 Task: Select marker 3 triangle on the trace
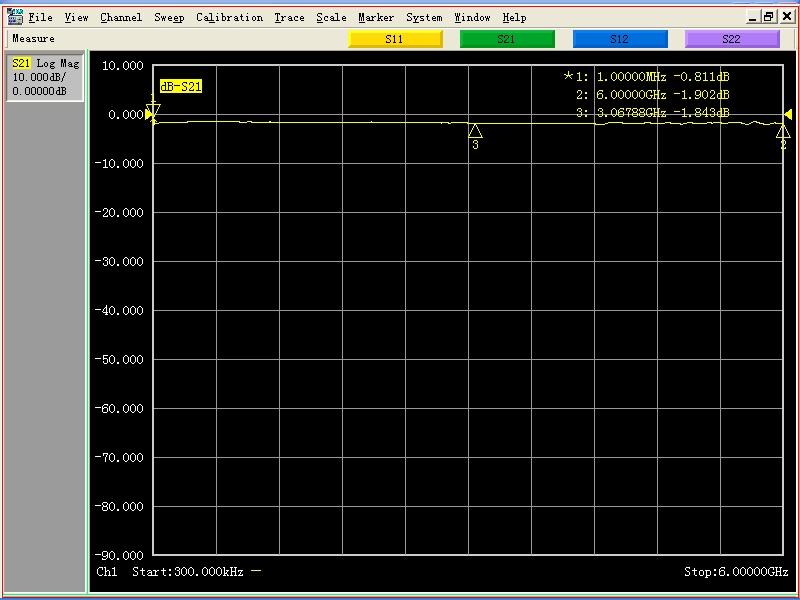475,131
